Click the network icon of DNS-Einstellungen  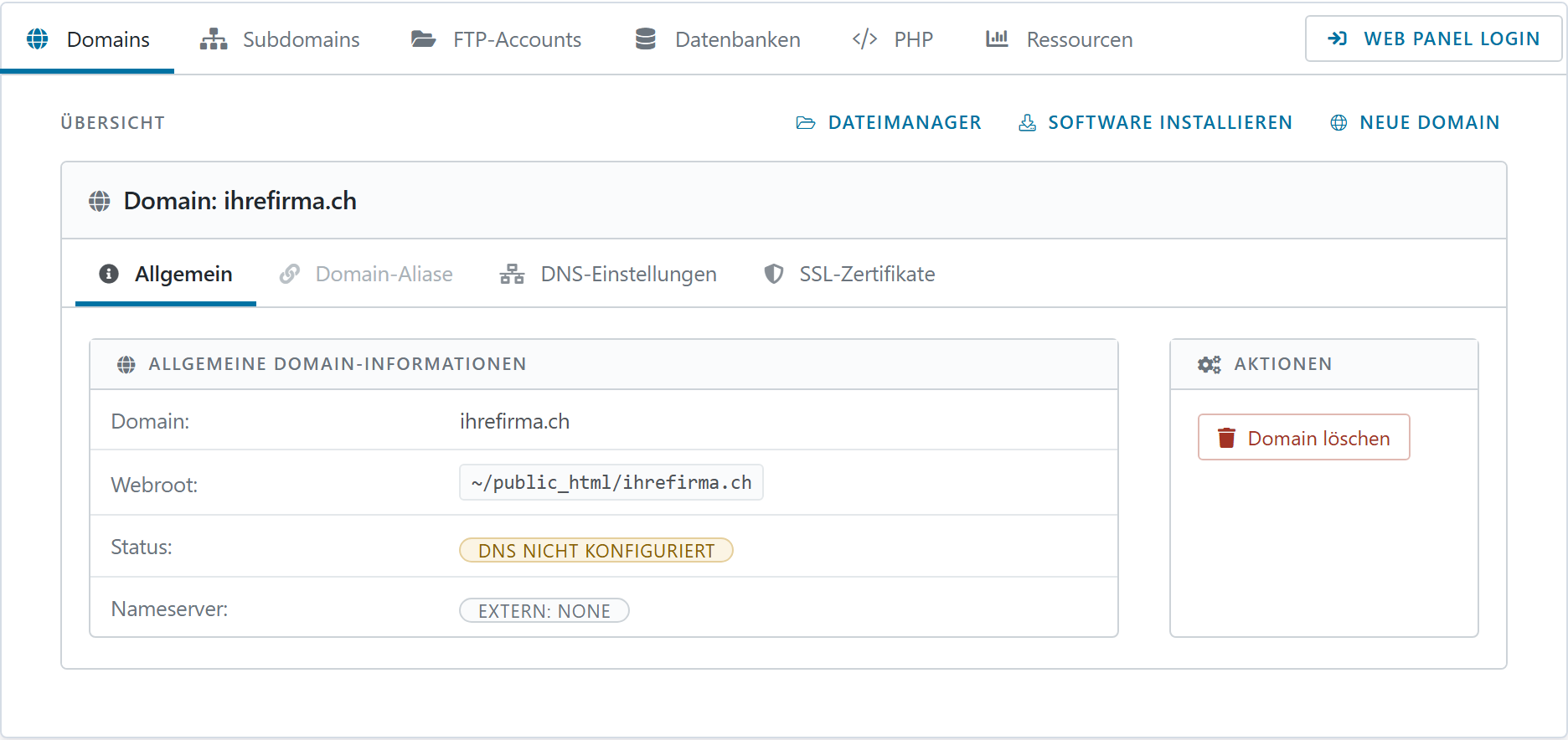pyautogui.click(x=512, y=274)
